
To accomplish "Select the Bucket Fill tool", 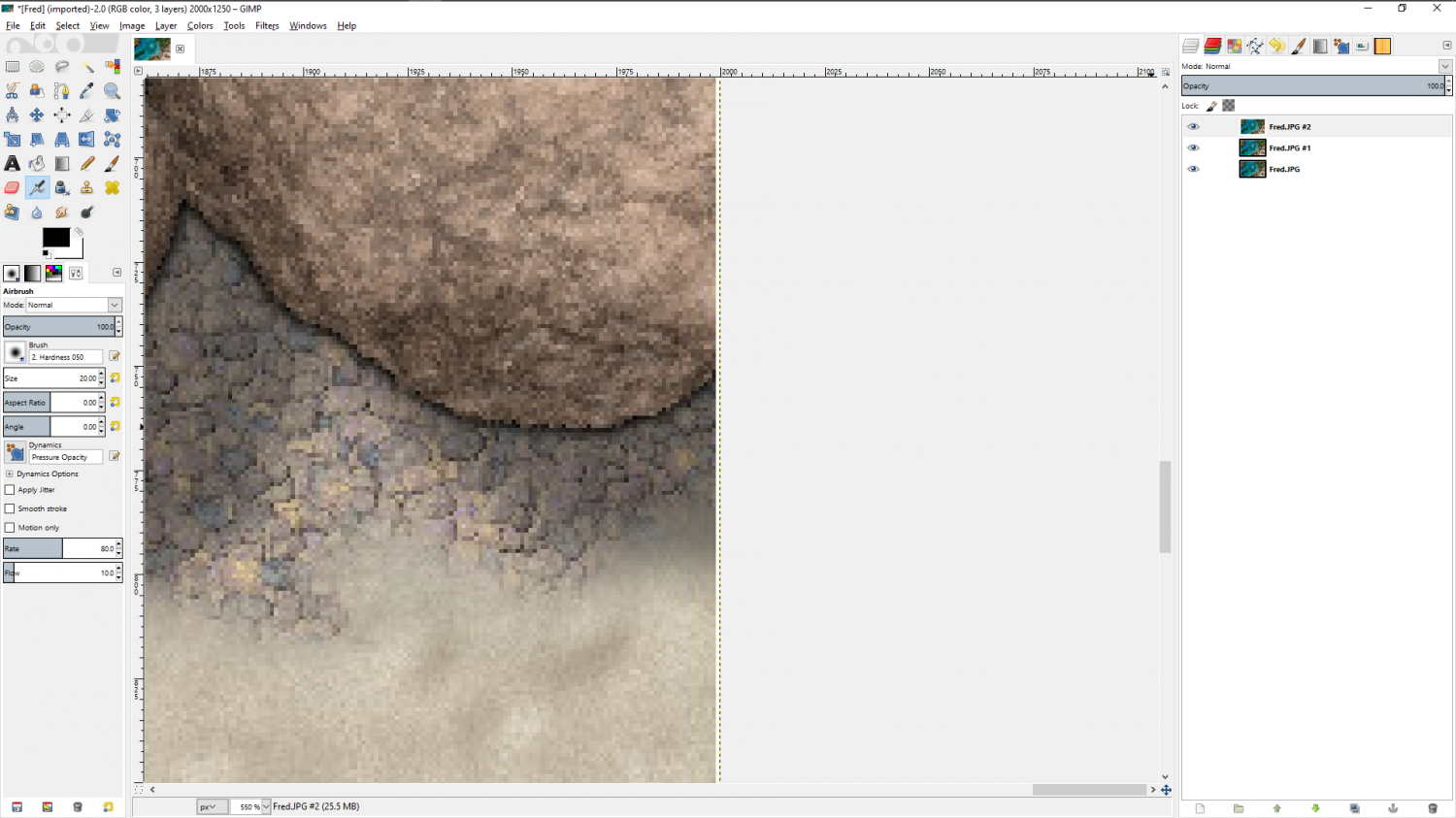I will point(37,164).
